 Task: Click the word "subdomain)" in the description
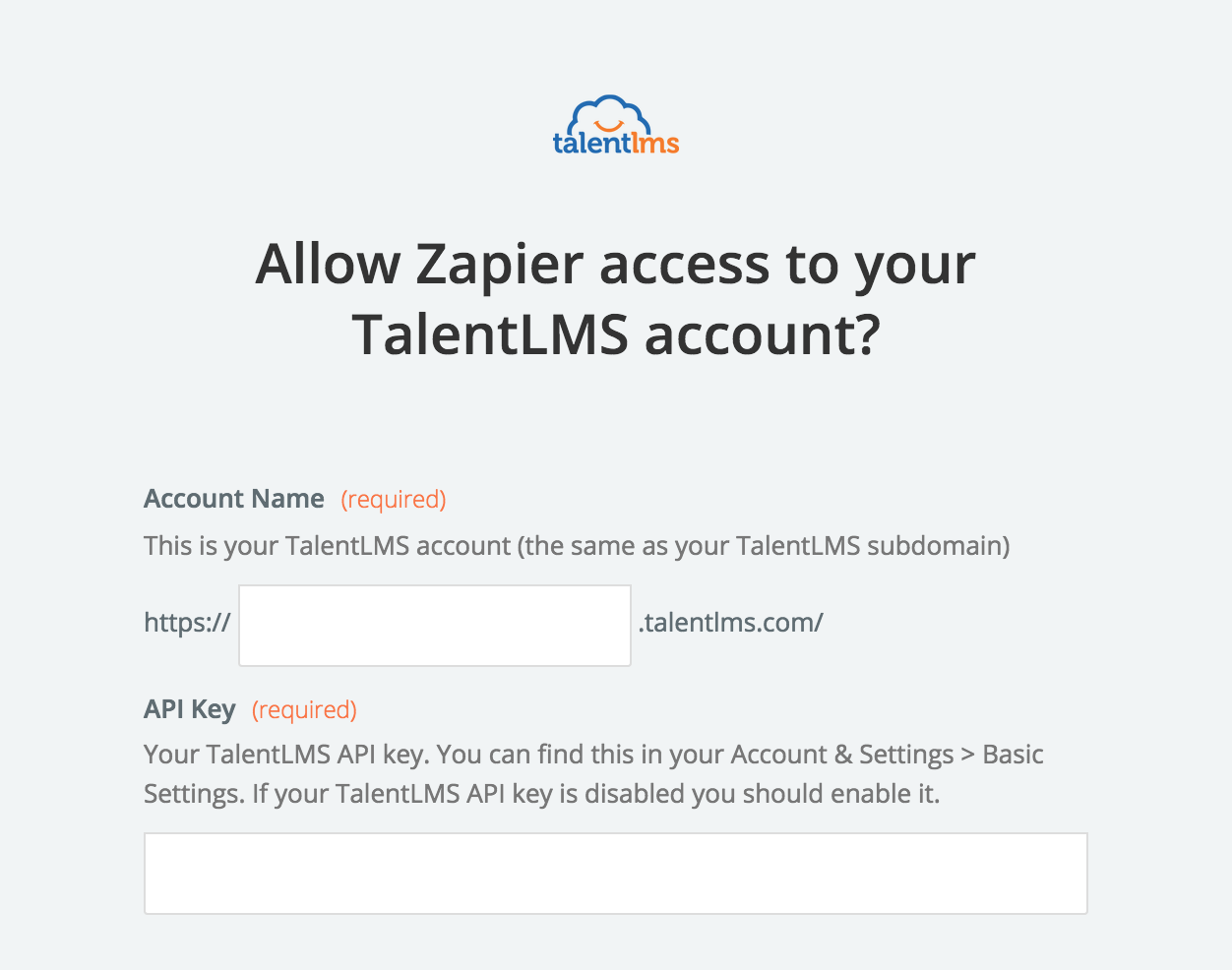click(x=938, y=546)
